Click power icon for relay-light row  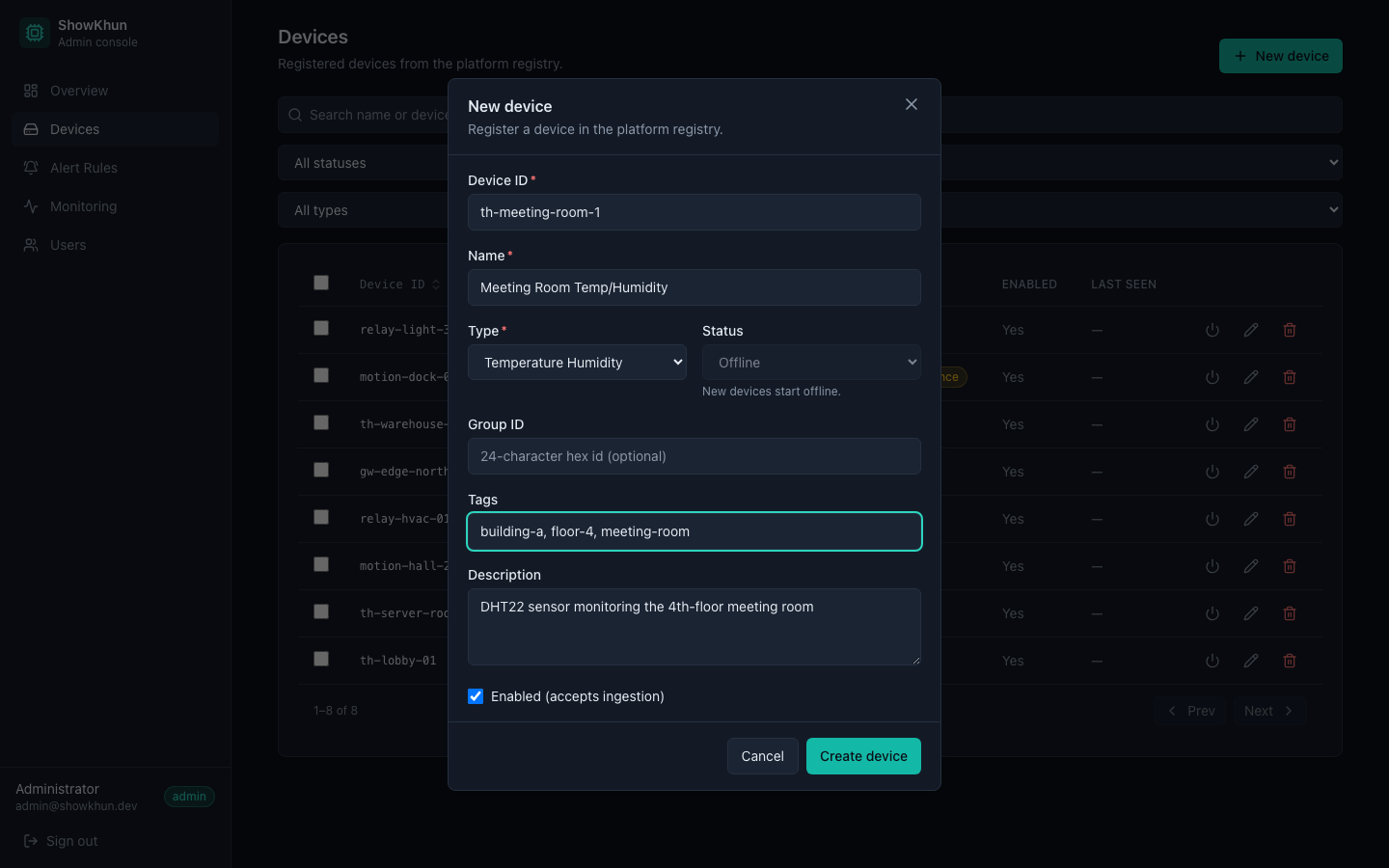point(1212,330)
